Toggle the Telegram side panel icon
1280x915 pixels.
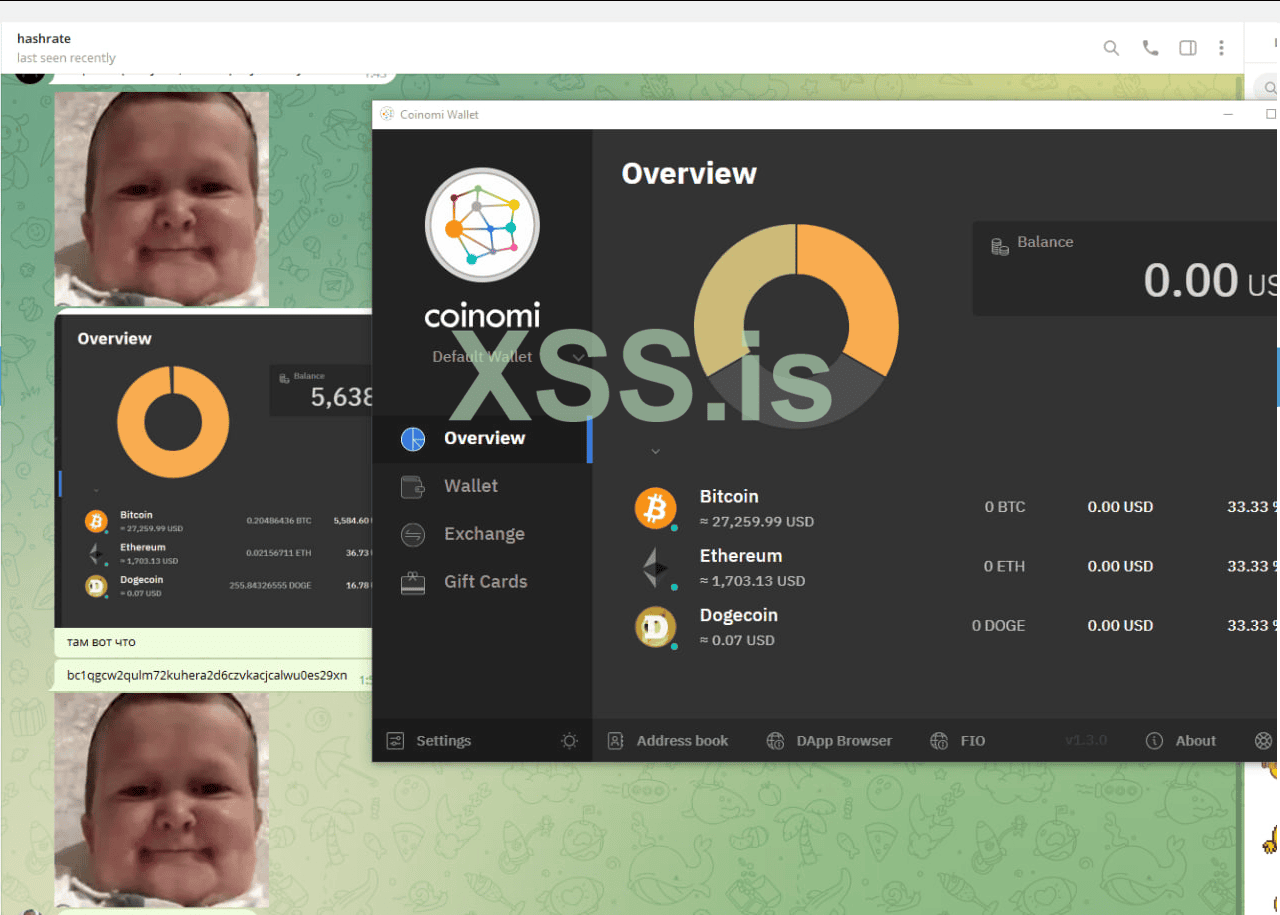1188,48
